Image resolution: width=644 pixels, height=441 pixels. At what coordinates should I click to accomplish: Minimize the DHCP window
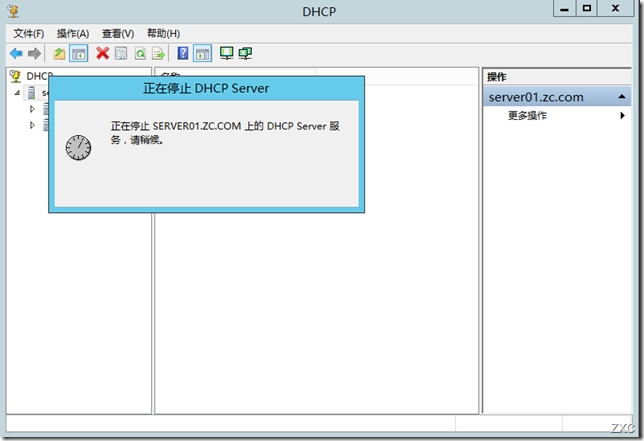565,9
